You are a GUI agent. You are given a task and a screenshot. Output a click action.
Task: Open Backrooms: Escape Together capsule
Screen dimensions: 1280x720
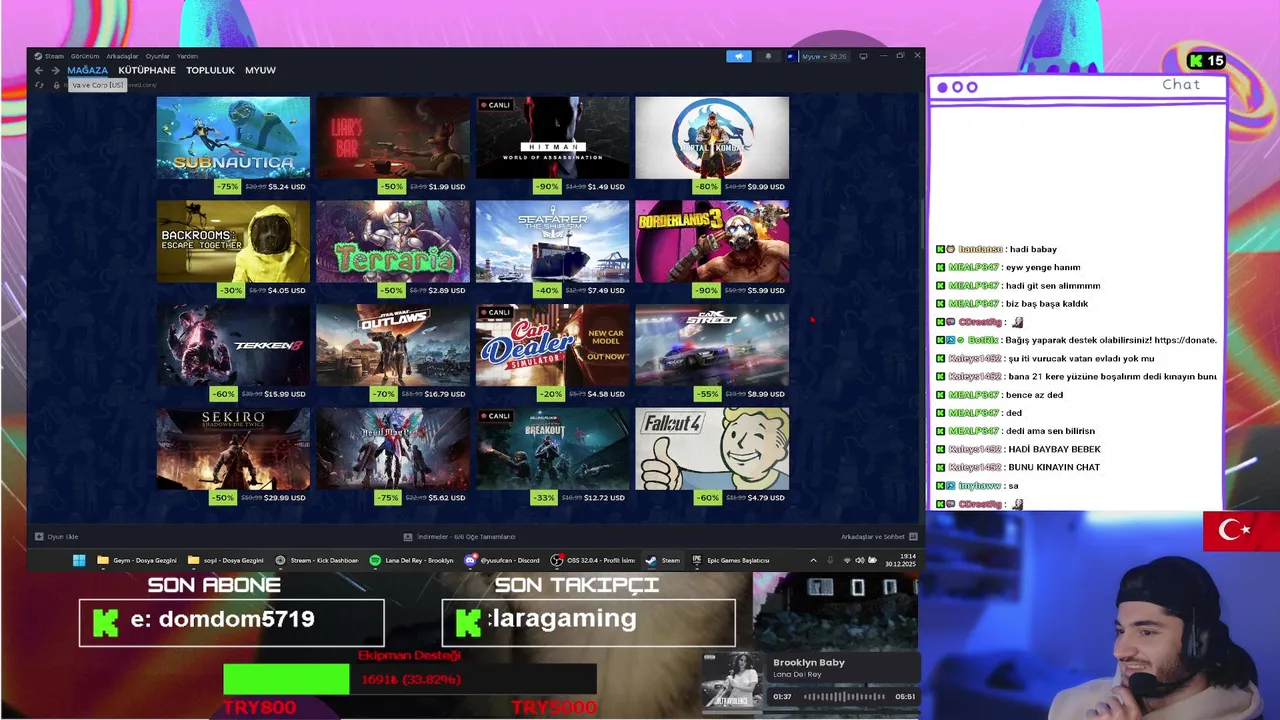233,241
